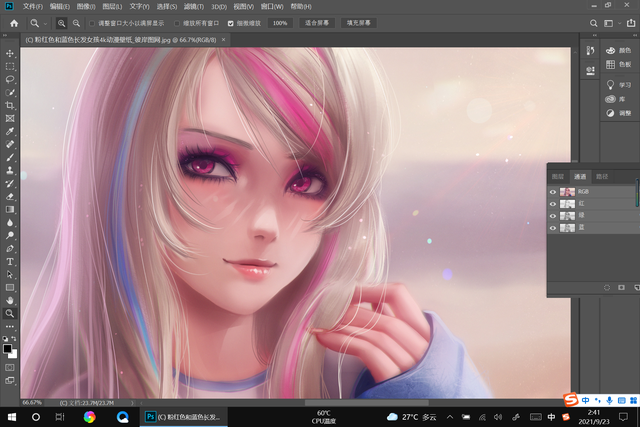Select the Zoom tool in the toolbox
This screenshot has width=640, height=427.
pos(10,314)
